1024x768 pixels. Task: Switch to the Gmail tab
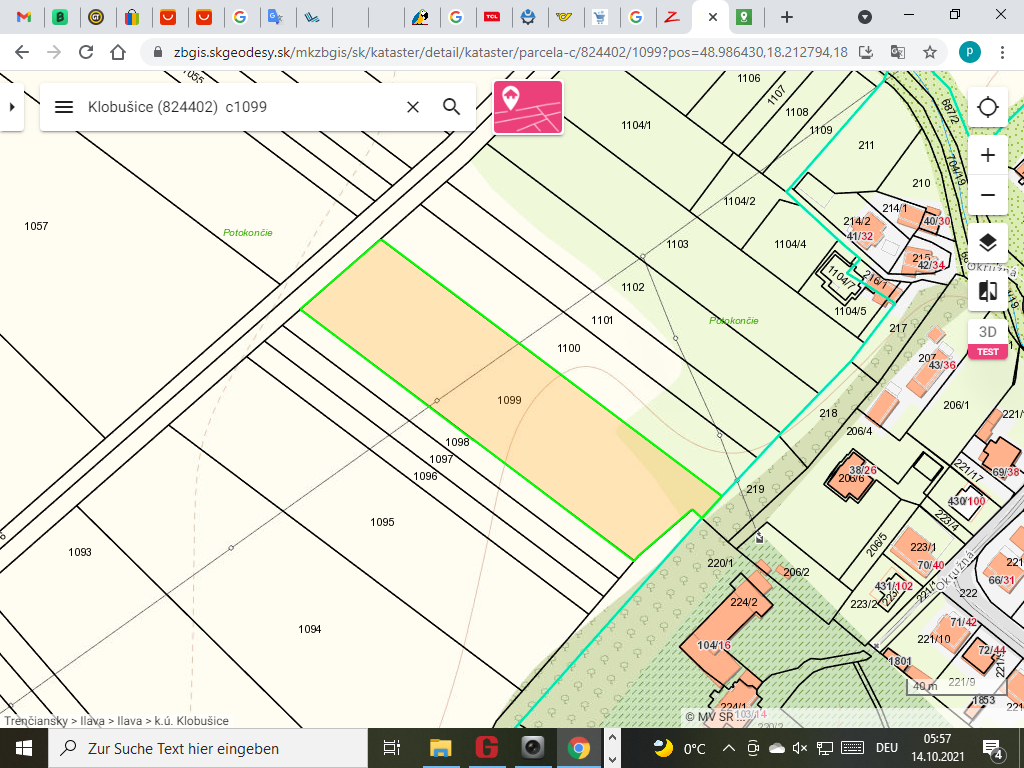click(24, 17)
